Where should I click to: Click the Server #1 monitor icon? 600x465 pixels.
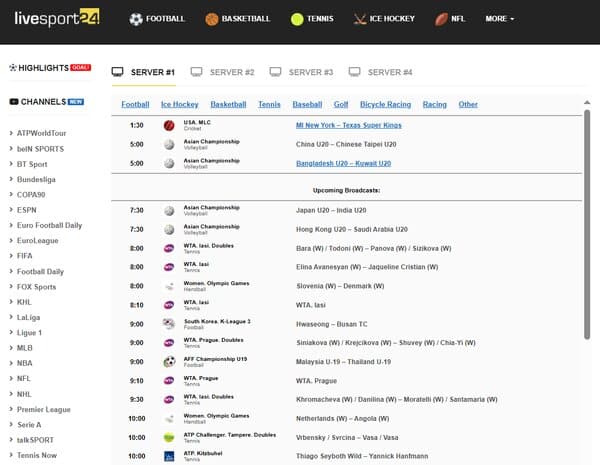(x=117, y=72)
